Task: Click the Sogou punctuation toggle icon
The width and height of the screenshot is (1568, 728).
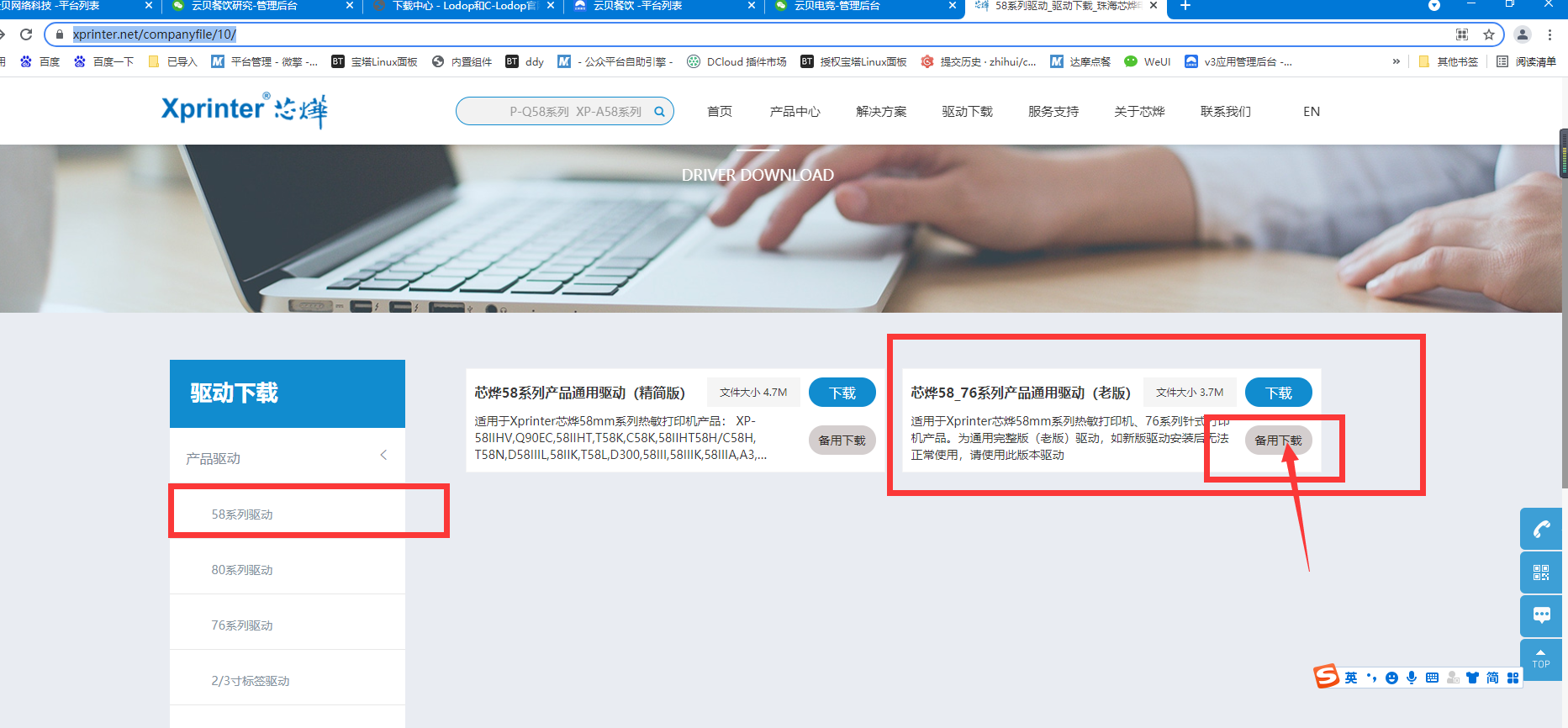Action: coord(1371,678)
